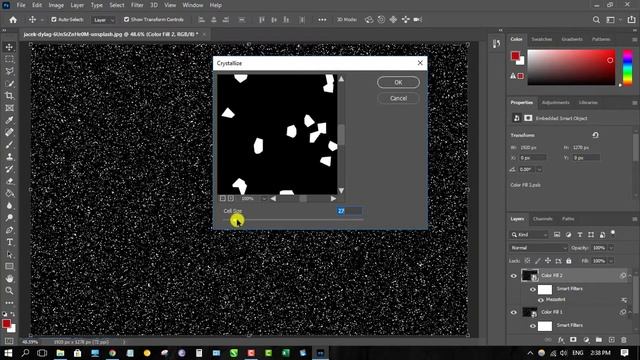This screenshot has width=640, height=360.
Task: Open the layer Opacity dropdown arrow
Action: click(x=611, y=248)
